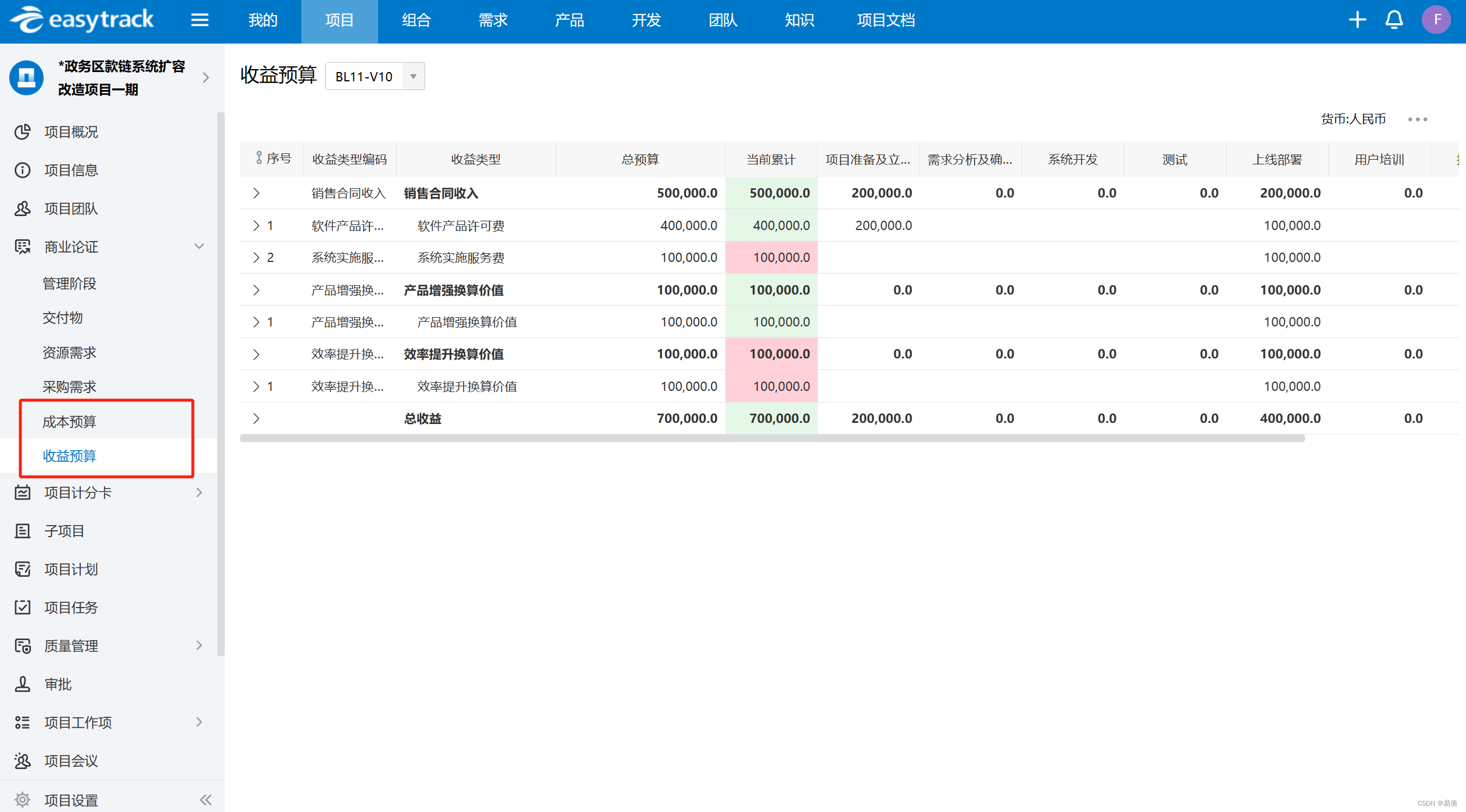
Task: Click the plus add icon
Action: [1357, 20]
